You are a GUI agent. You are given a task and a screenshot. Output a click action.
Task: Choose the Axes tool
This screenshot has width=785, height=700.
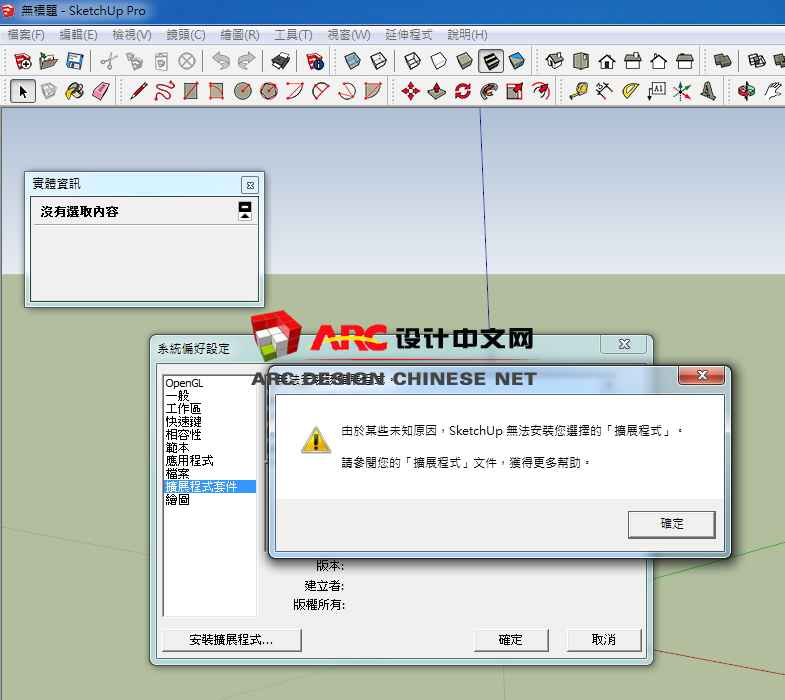point(682,92)
